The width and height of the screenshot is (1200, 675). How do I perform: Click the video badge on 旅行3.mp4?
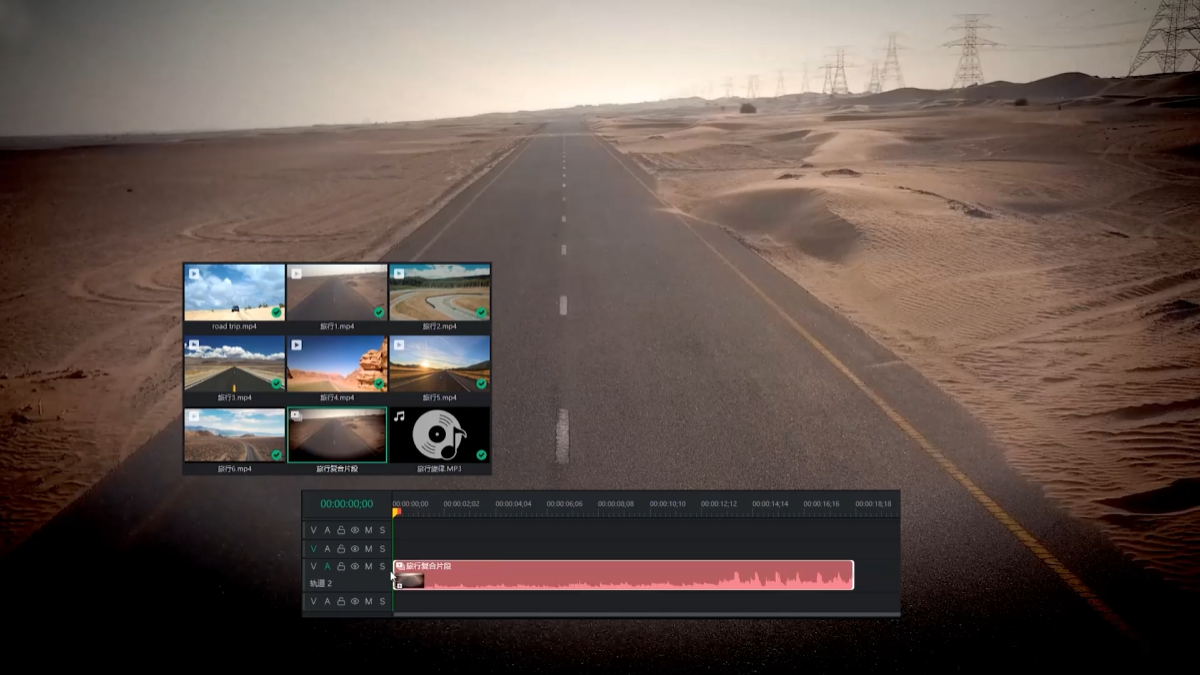[x=194, y=344]
